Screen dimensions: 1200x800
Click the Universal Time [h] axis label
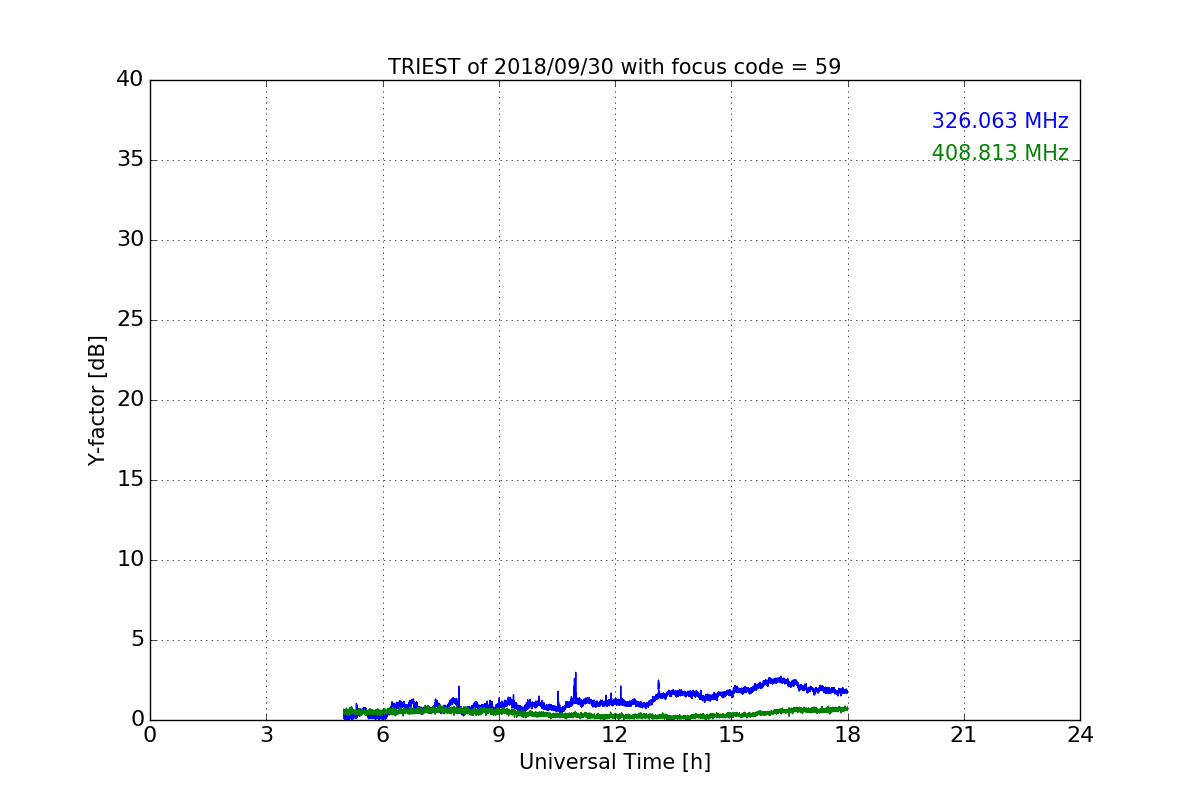614,762
